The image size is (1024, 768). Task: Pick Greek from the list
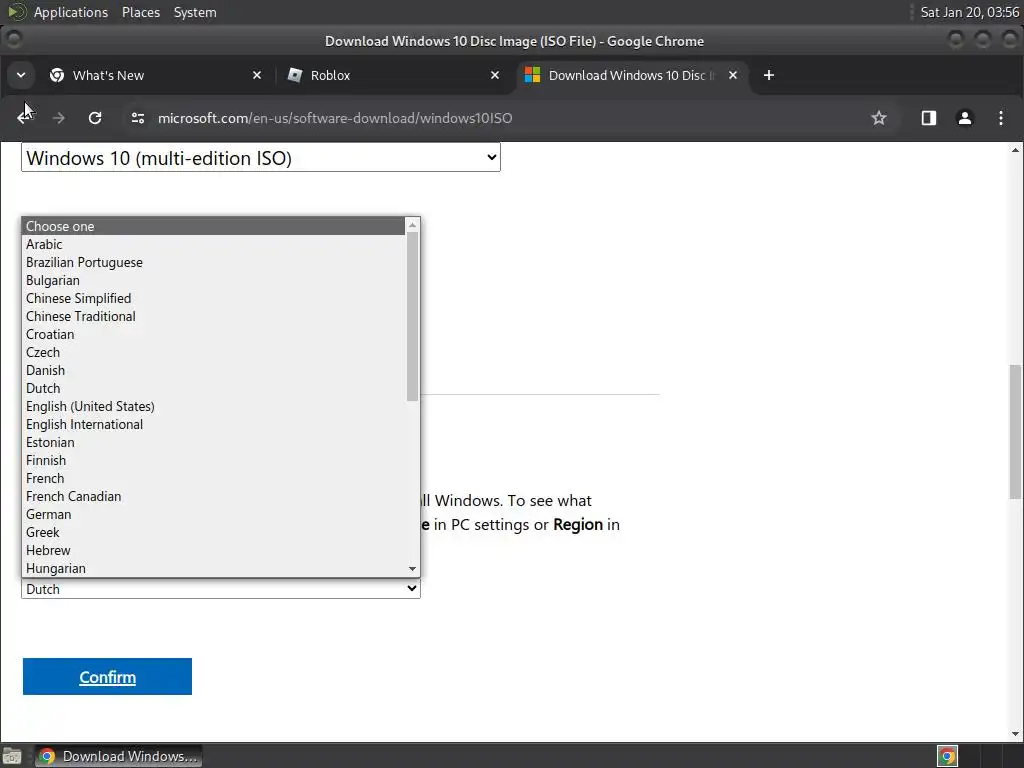(214, 533)
